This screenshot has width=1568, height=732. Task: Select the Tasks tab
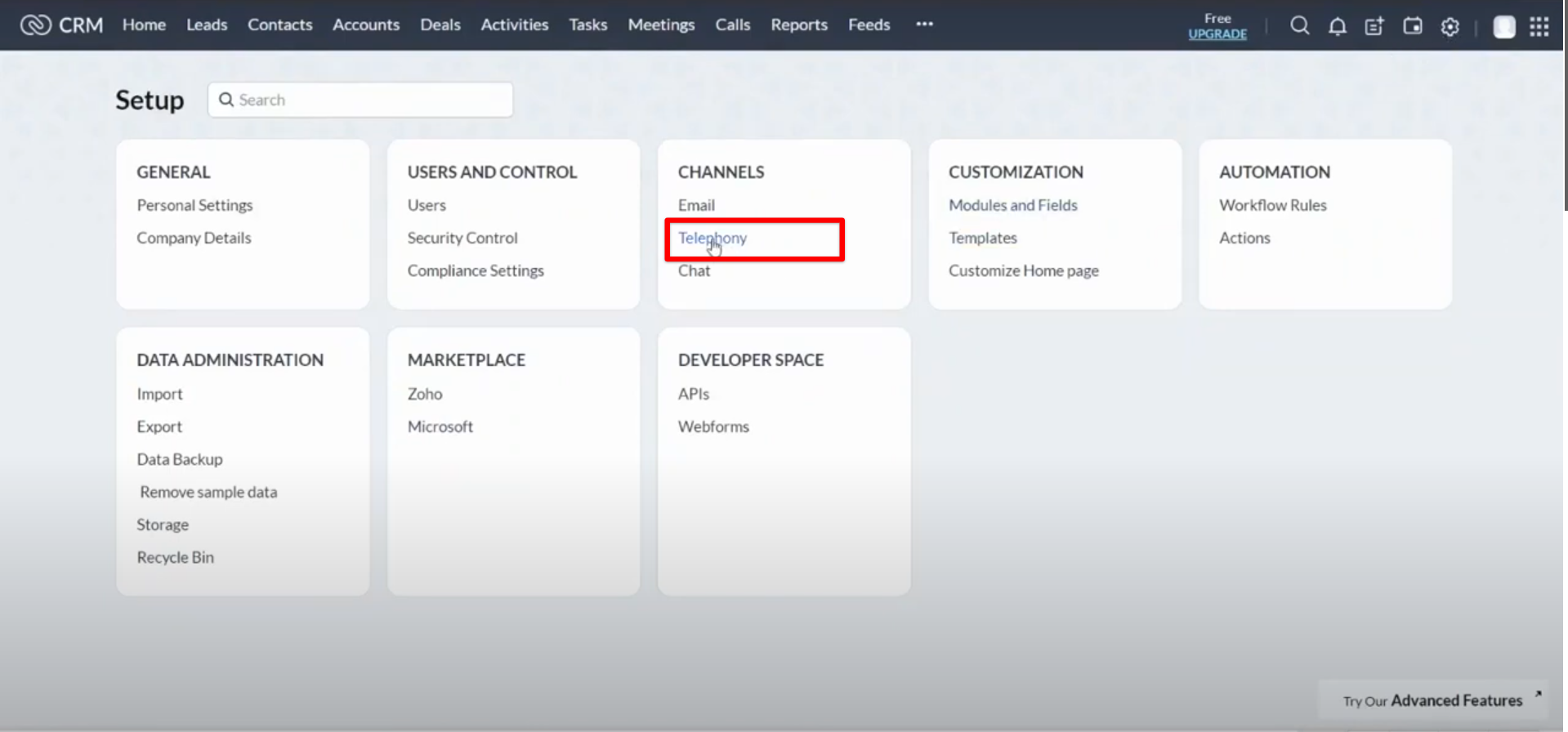588,25
